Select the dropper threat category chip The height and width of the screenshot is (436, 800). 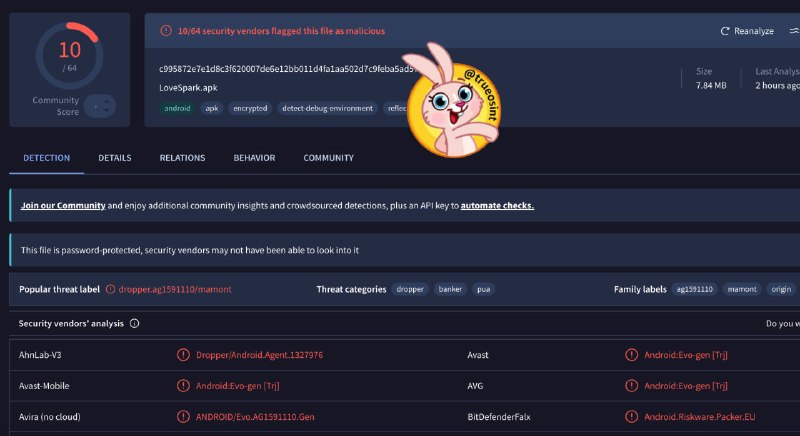click(410, 289)
